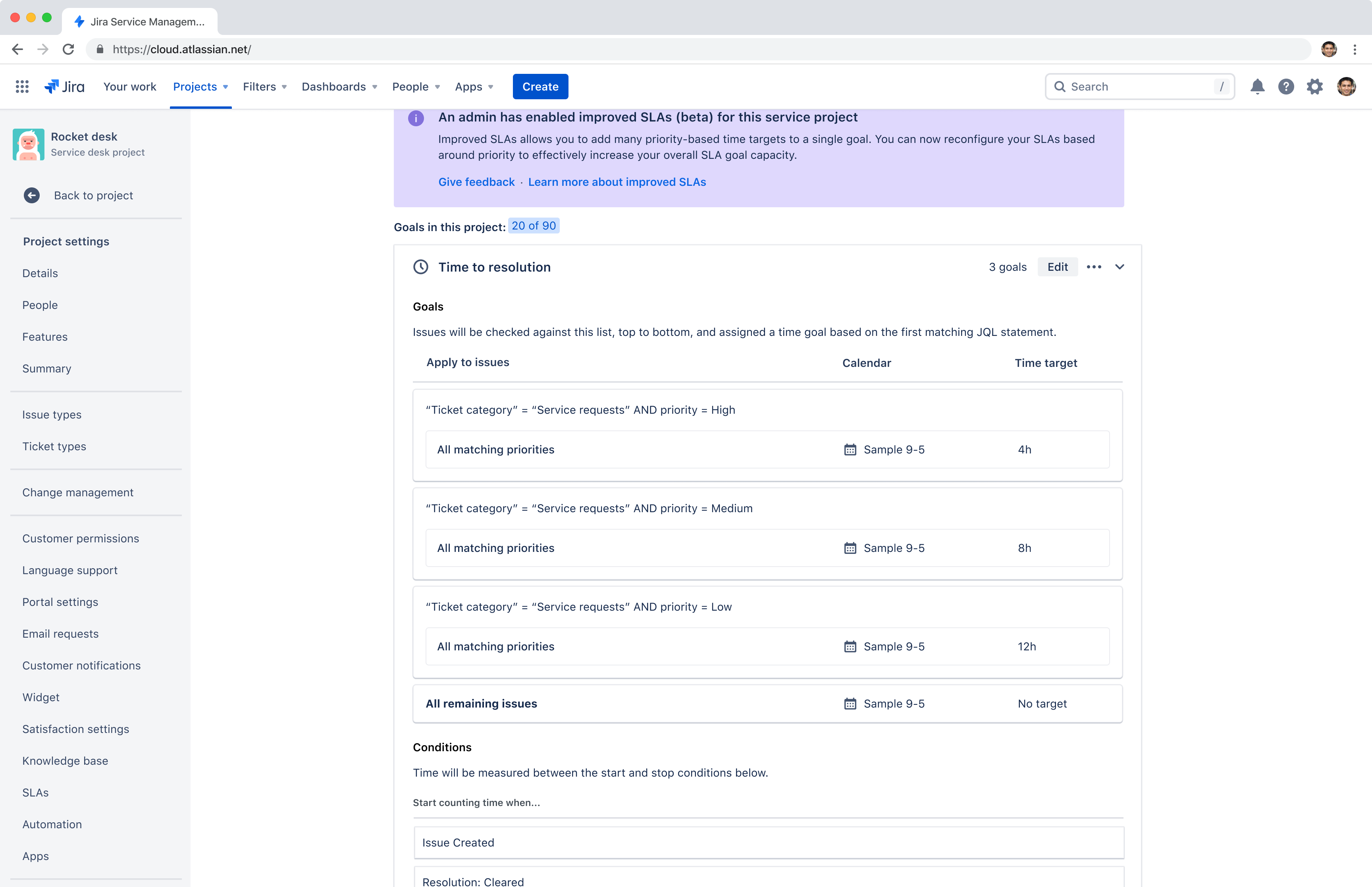Reload the page in the browser
This screenshot has height=887, width=1372.
(x=69, y=49)
